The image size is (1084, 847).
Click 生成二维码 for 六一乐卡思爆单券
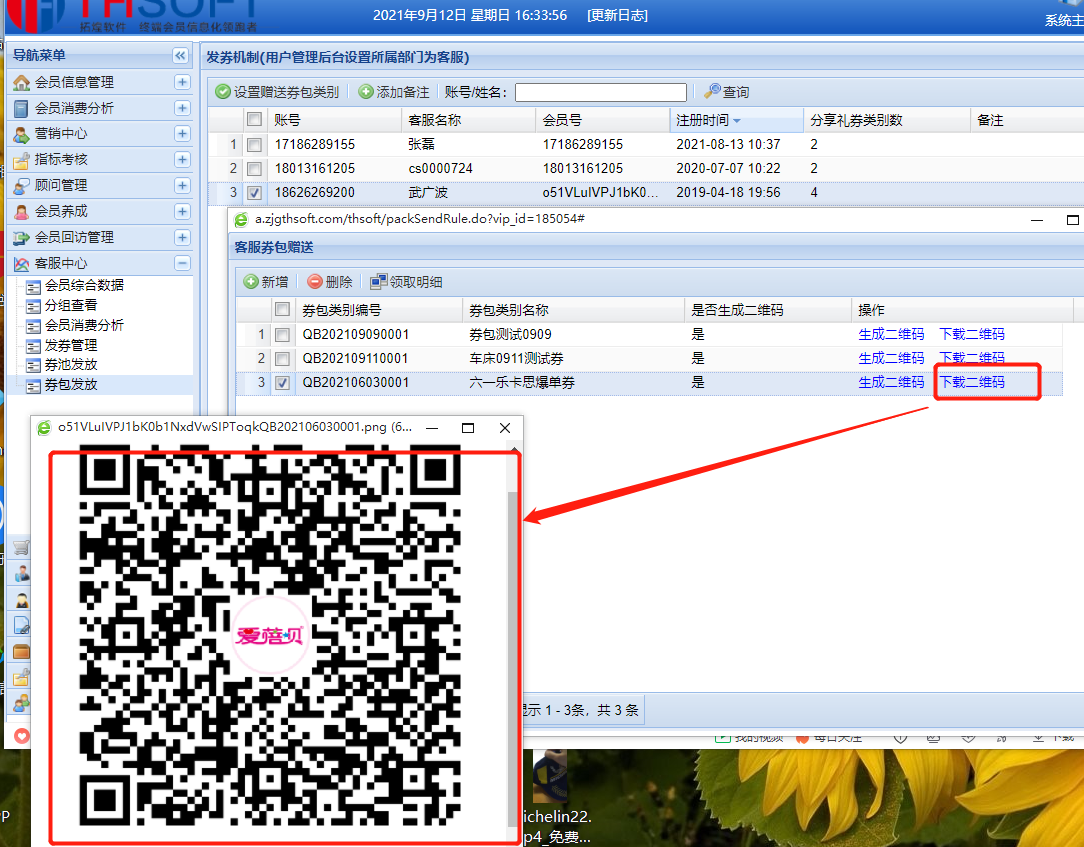(x=891, y=382)
